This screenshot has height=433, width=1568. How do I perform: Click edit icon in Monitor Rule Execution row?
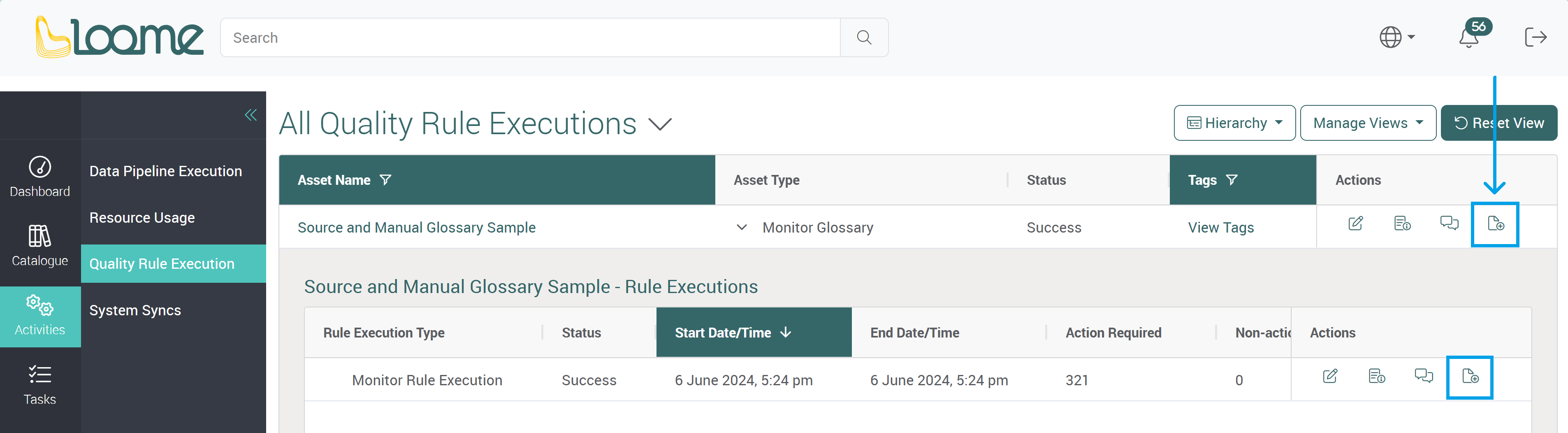click(x=1330, y=376)
